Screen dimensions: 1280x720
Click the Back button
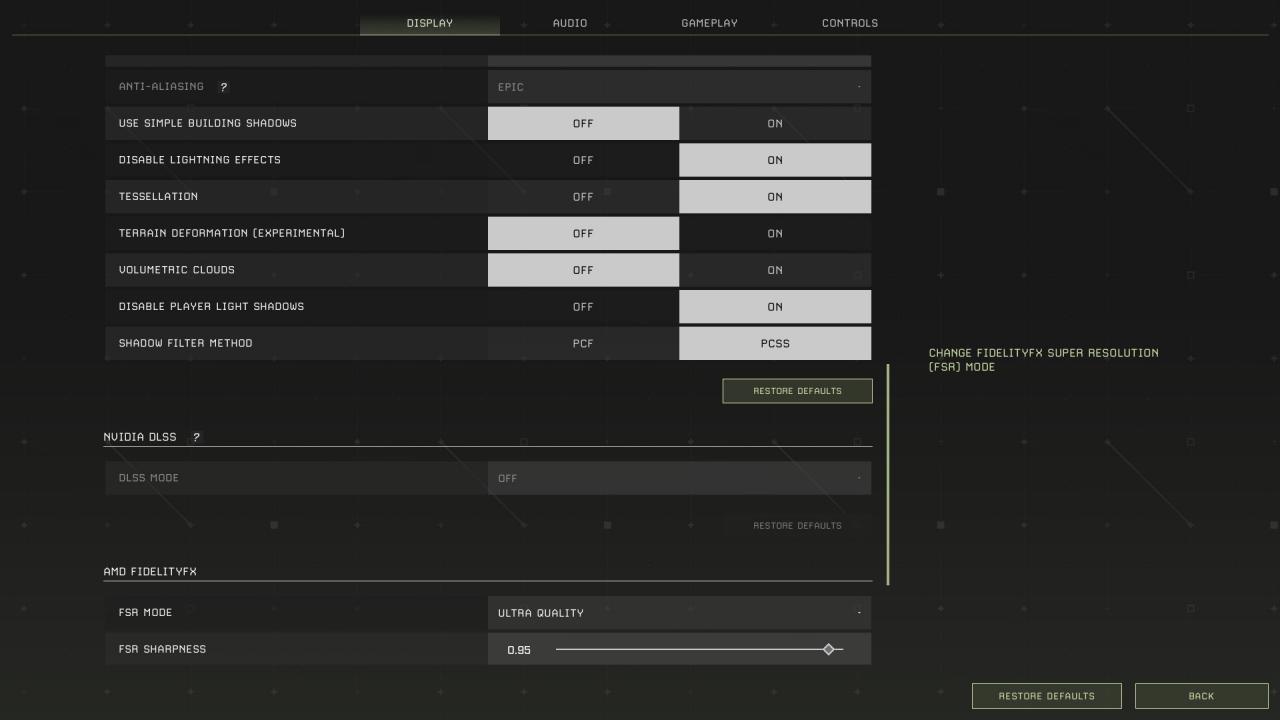[x=1201, y=696]
